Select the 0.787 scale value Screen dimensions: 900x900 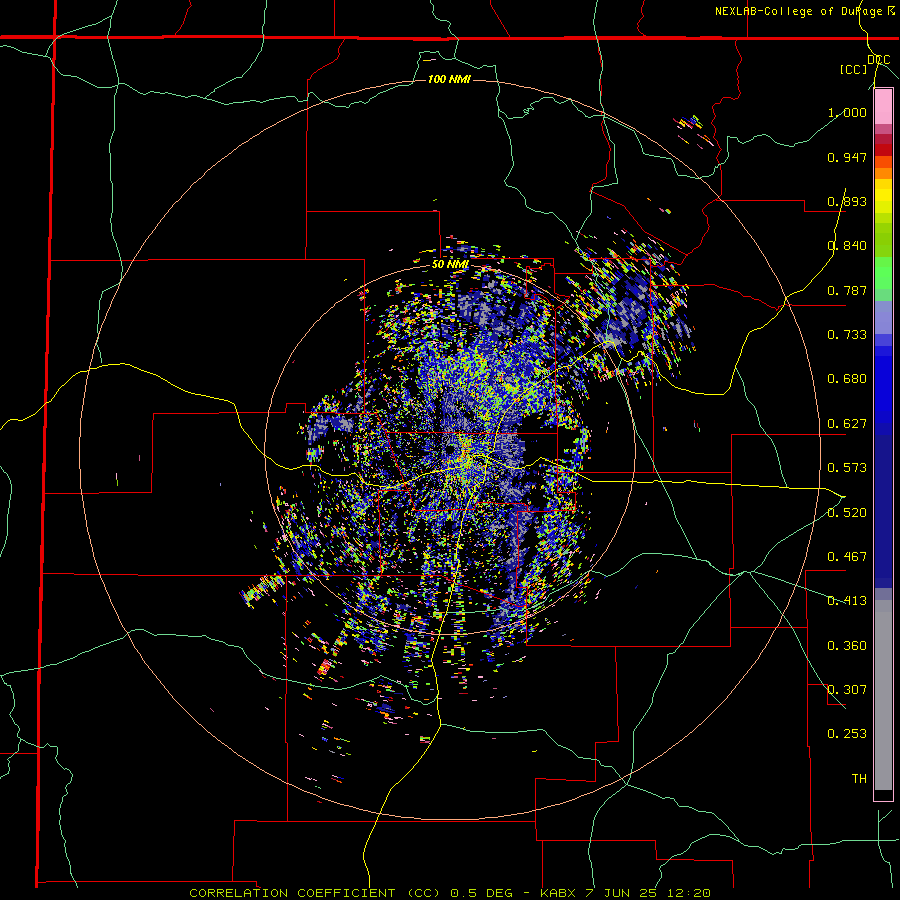[847, 290]
